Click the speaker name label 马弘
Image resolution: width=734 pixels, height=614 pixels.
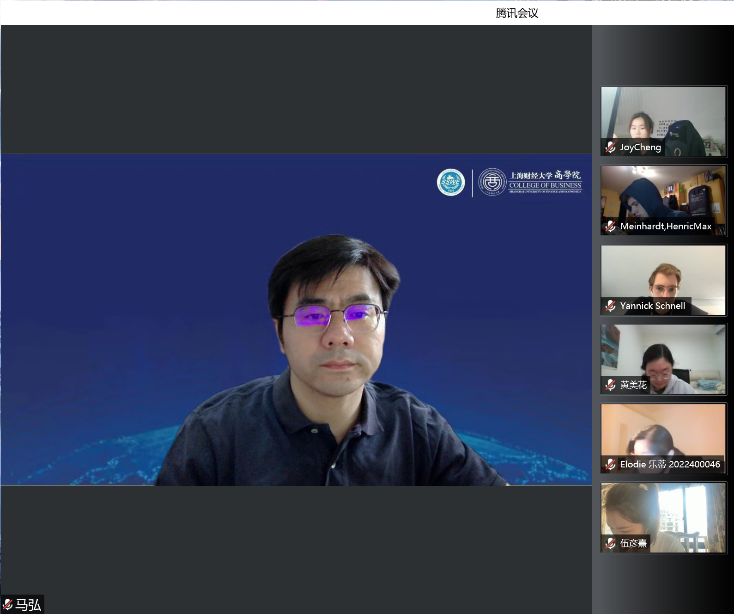coord(28,604)
